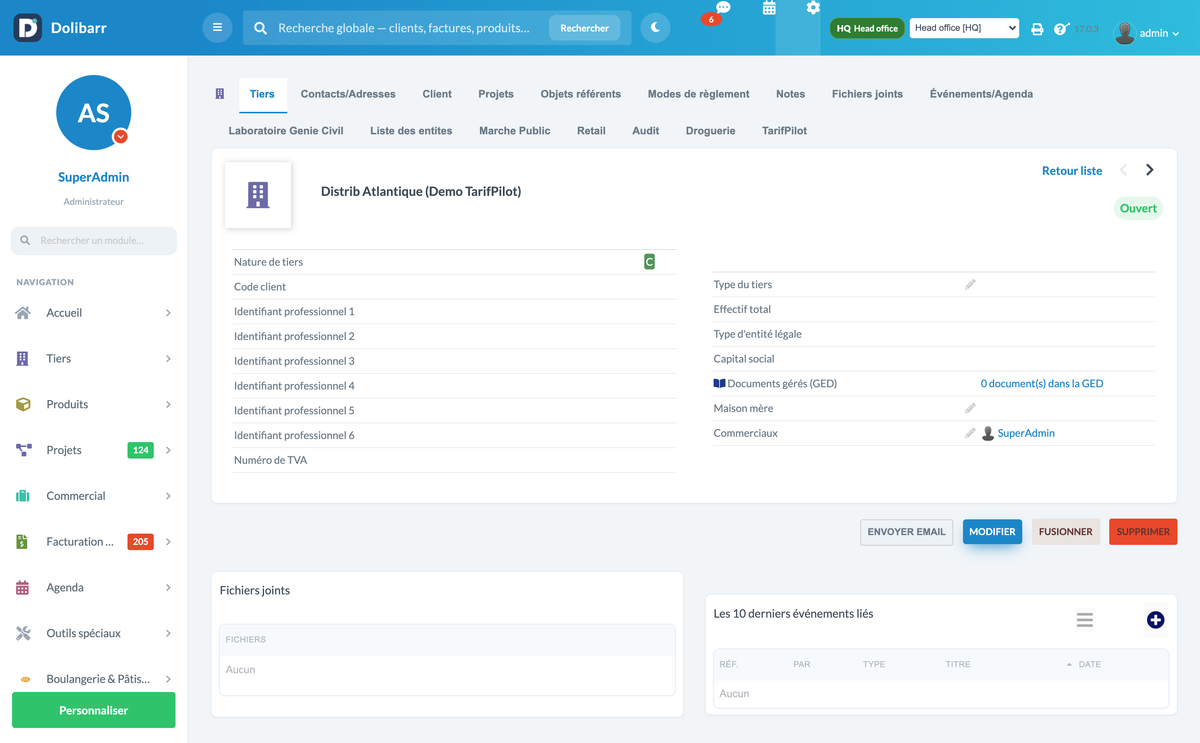Viewport: 1200px width, 743px height.
Task: Toggle the hamburger menu button
Action: 217,28
